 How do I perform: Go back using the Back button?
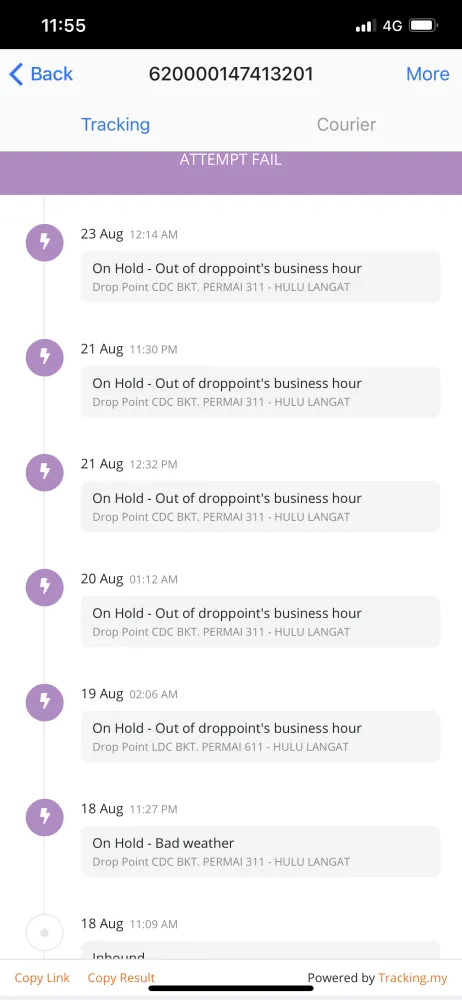(41, 74)
